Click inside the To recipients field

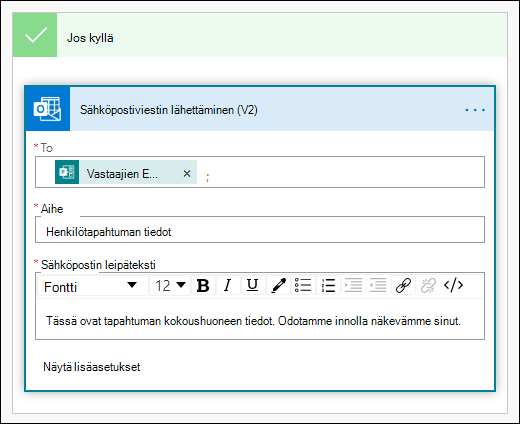(x=260, y=172)
